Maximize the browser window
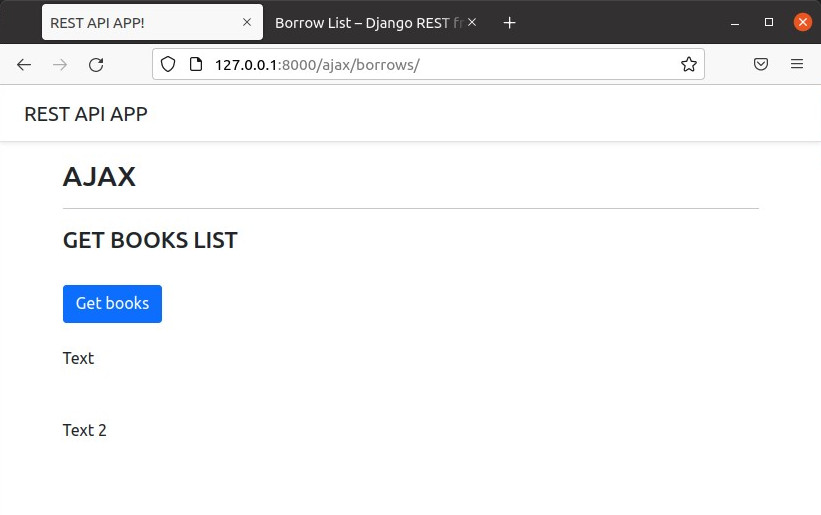821x515 pixels. pos(769,22)
